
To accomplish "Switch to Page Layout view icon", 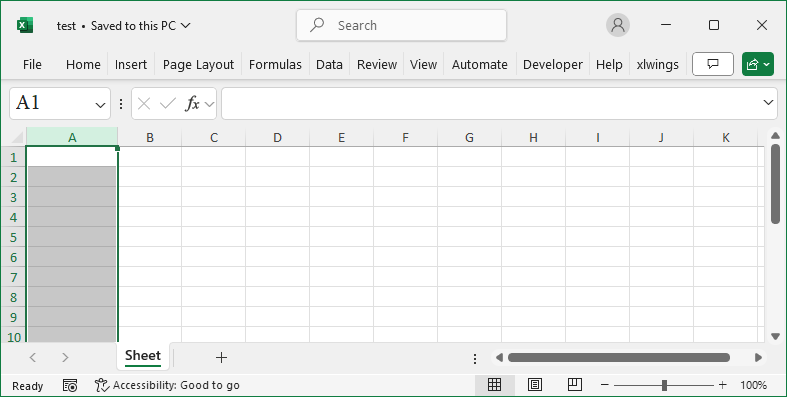I will click(x=535, y=385).
